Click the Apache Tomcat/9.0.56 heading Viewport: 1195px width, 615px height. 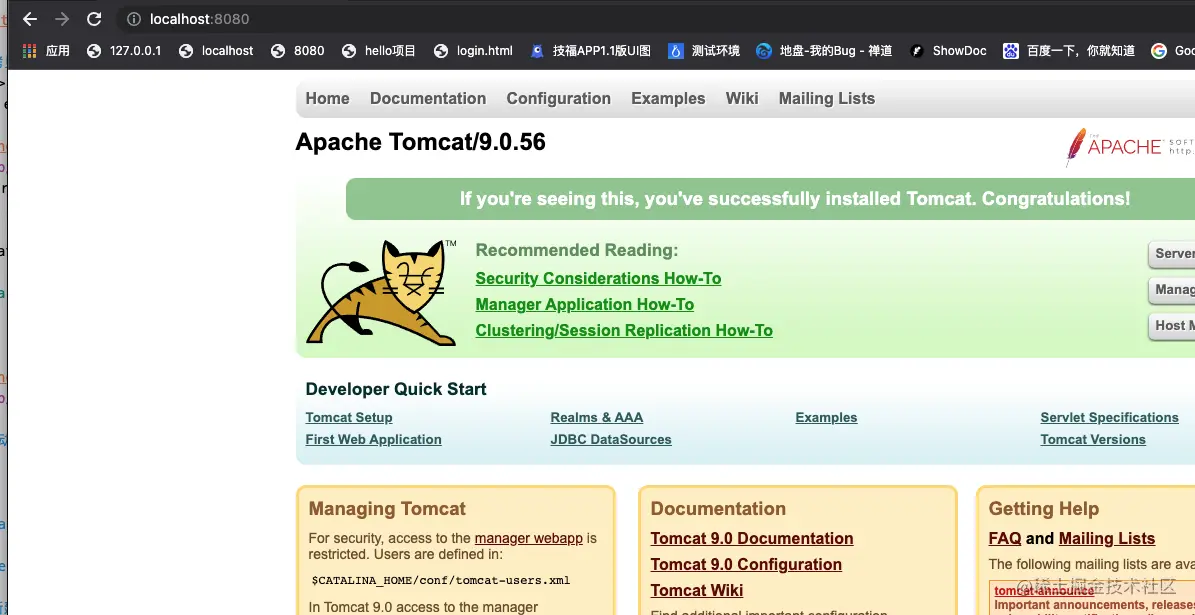[x=421, y=143]
